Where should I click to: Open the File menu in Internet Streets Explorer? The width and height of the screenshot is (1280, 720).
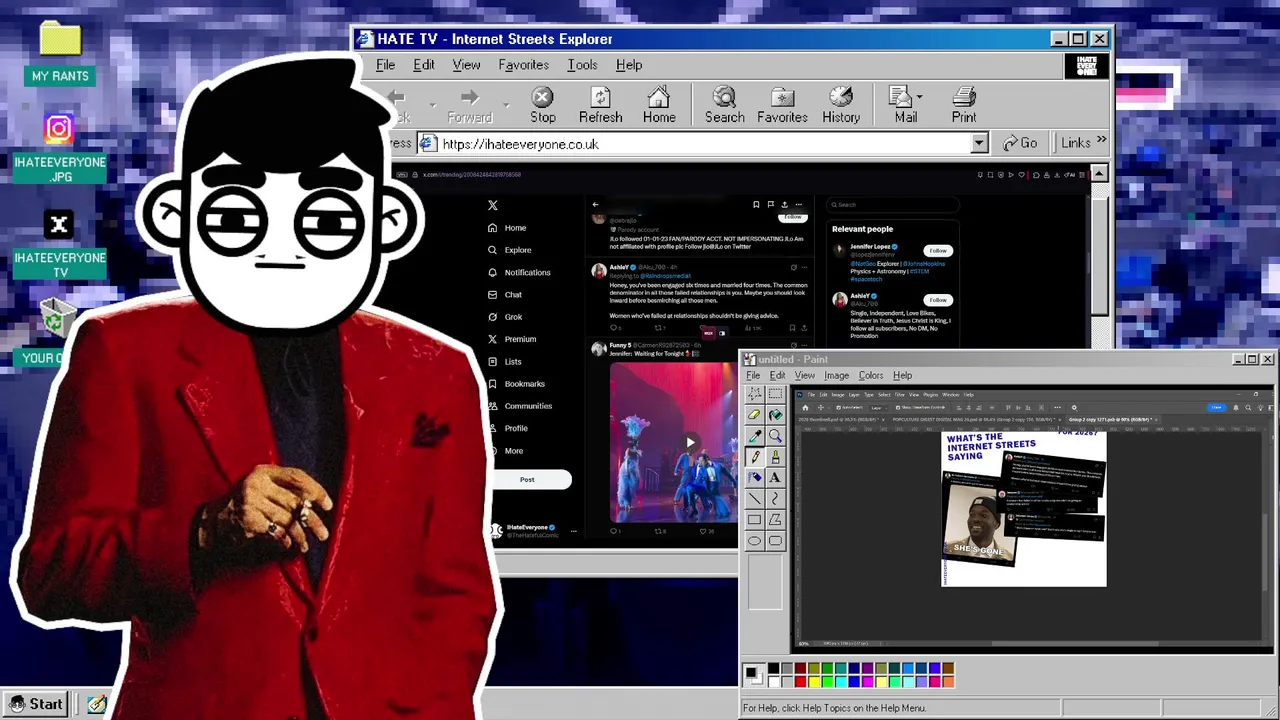385,65
